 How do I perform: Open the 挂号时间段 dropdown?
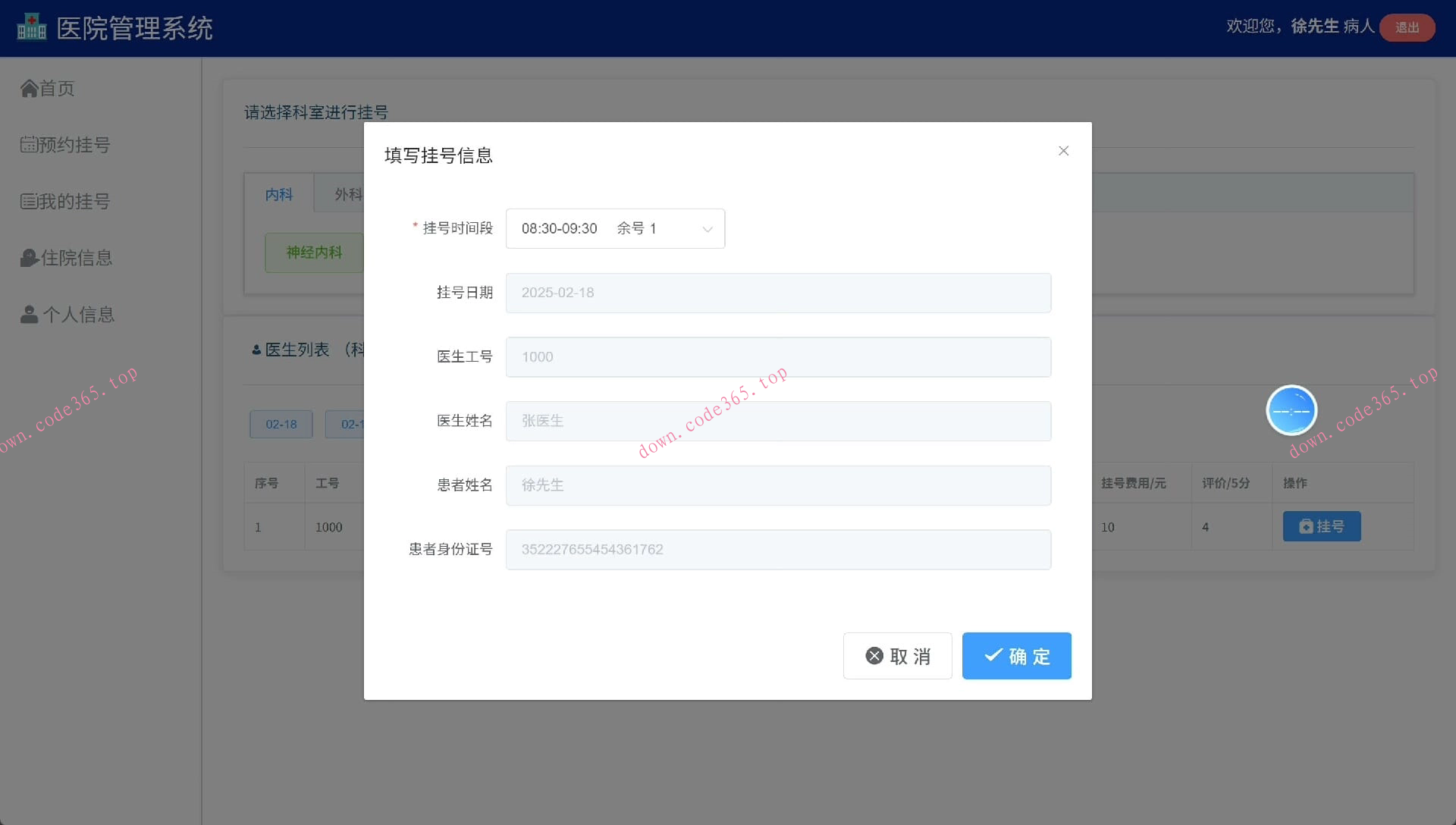614,228
